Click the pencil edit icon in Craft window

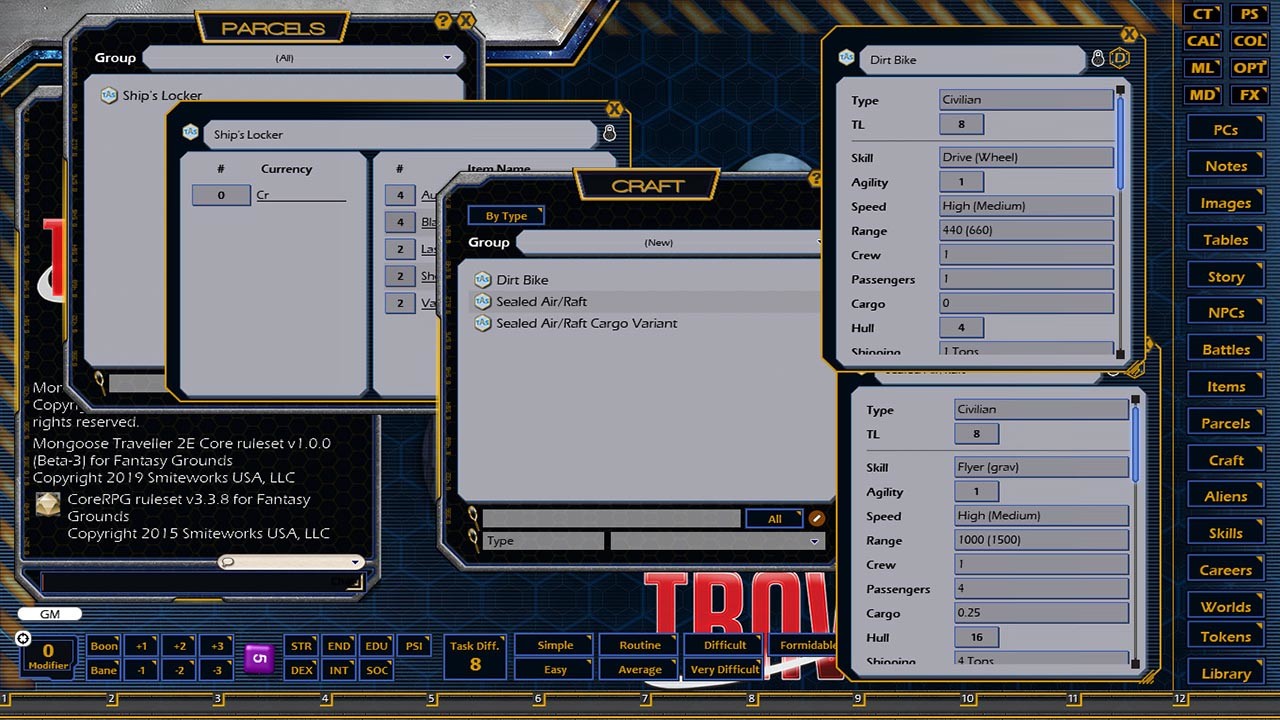817,518
